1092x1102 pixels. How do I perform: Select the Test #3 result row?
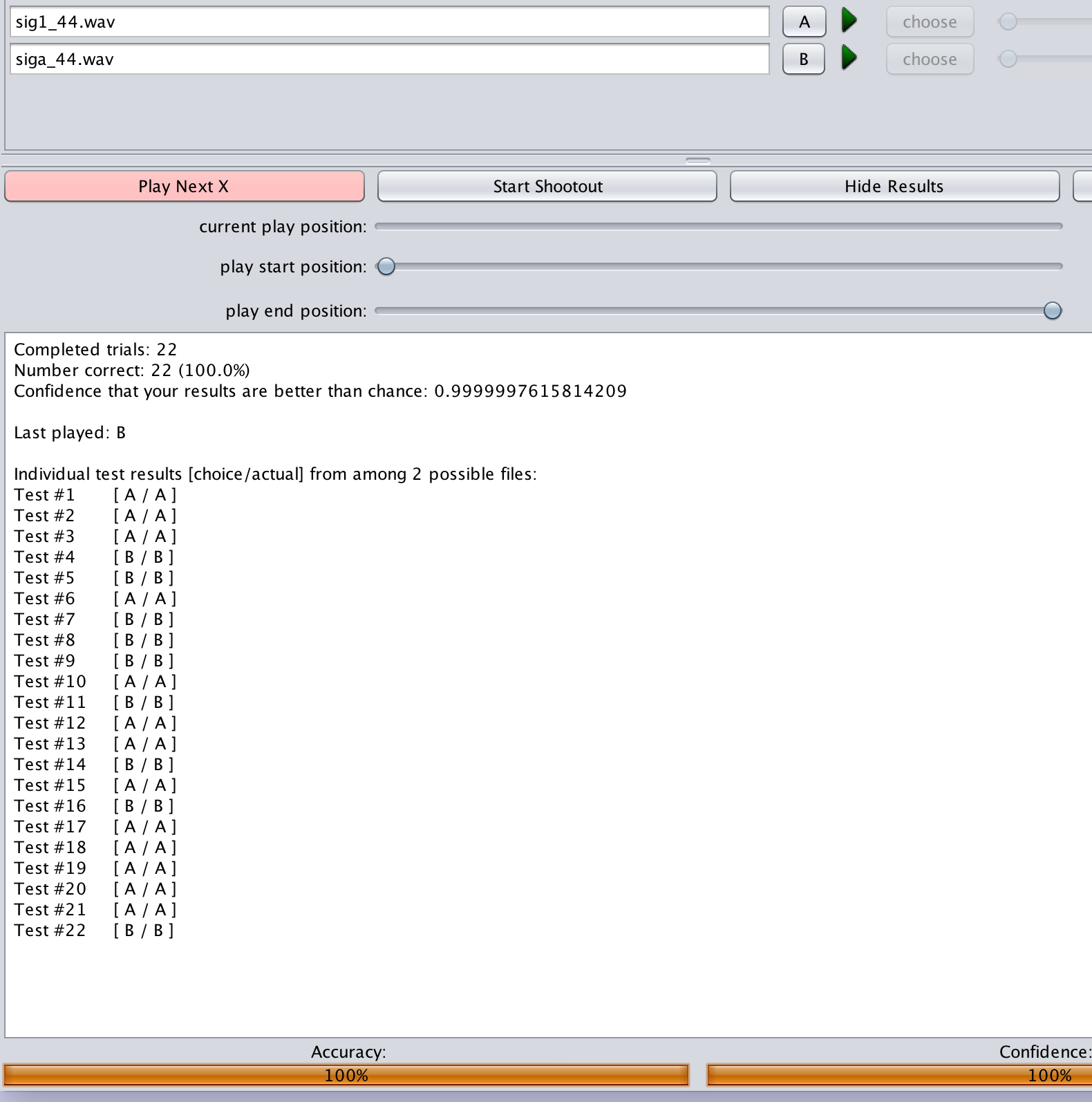(95, 536)
